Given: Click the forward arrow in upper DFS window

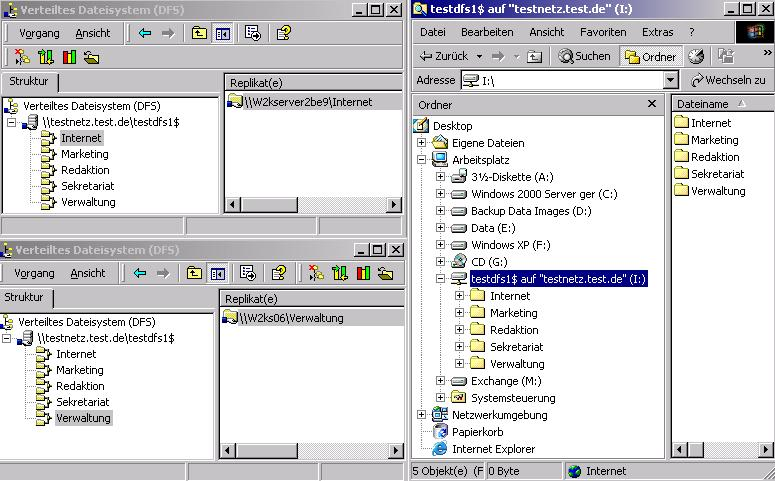Looking at the screenshot, I should click(x=168, y=33).
